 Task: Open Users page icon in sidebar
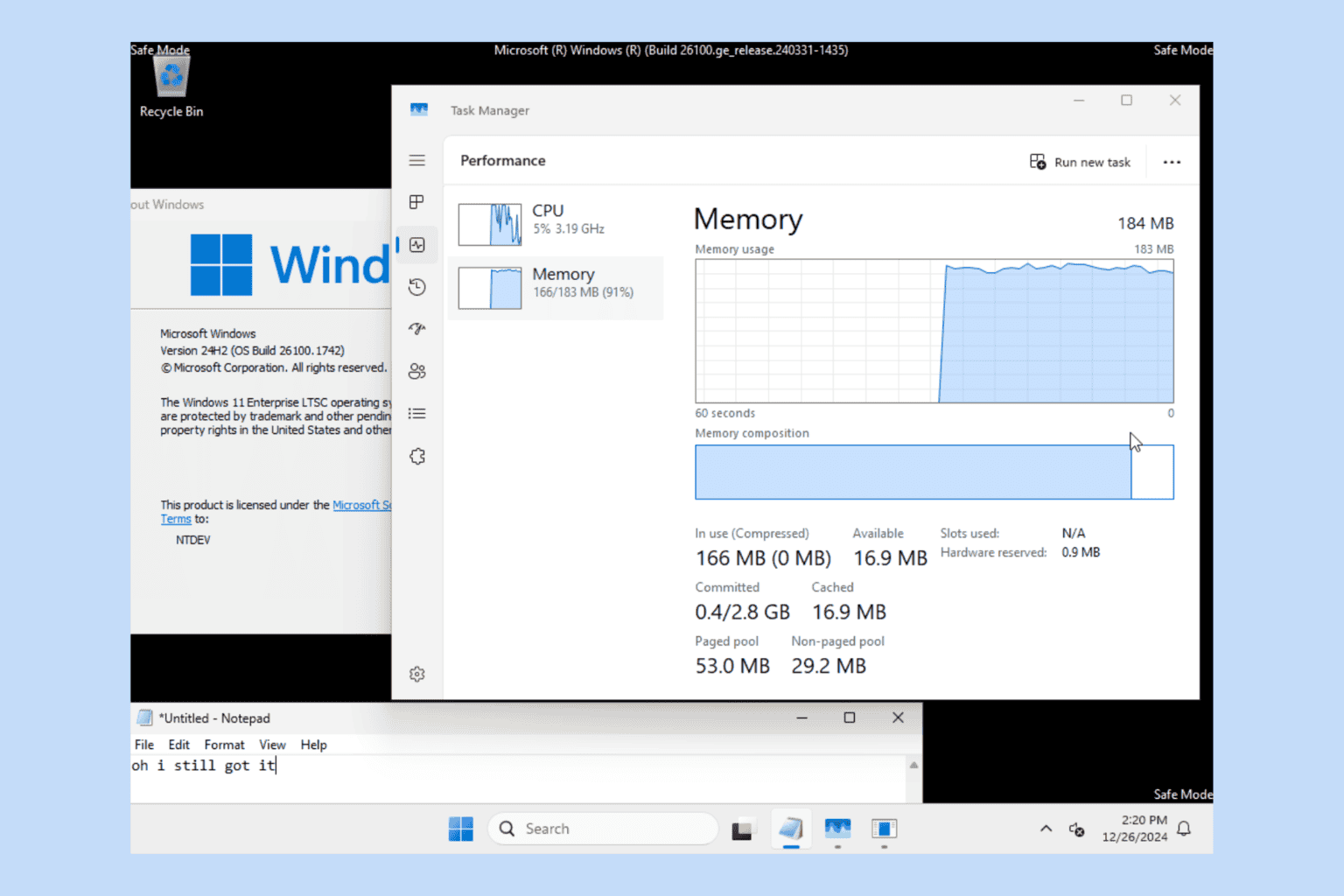click(x=417, y=371)
